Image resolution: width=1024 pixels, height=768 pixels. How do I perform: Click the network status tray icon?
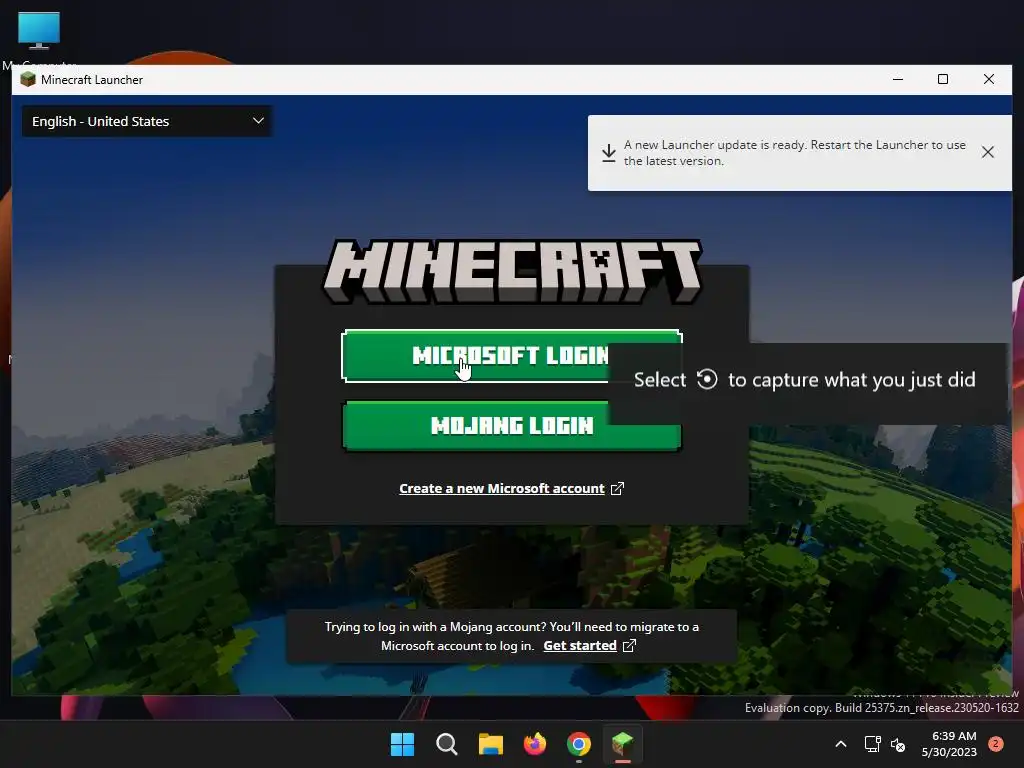[x=872, y=744]
